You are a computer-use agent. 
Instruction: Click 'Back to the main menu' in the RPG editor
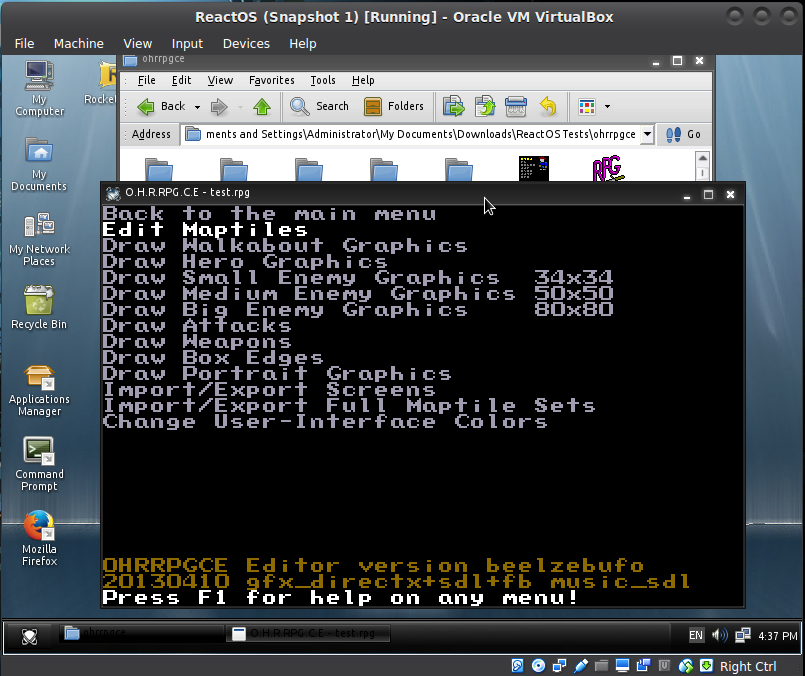pyautogui.click(x=268, y=212)
